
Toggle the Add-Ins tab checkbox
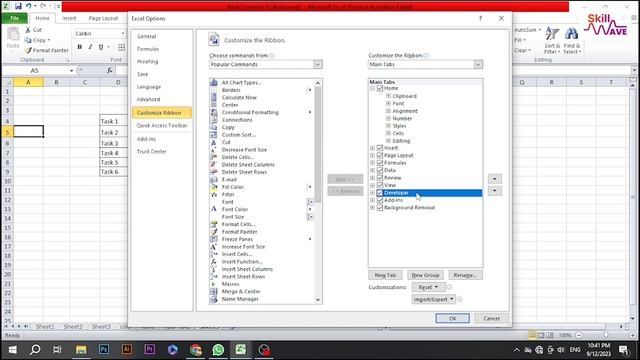[x=380, y=200]
